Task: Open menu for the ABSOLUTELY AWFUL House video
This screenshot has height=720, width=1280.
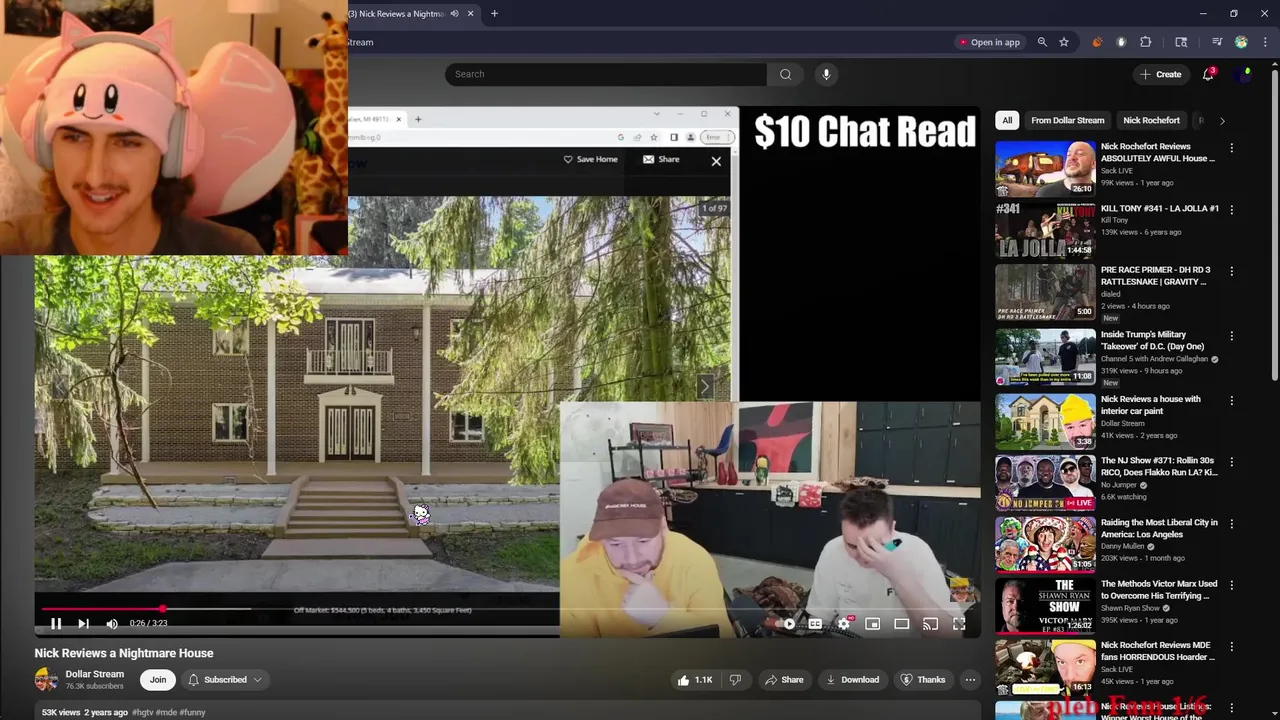Action: (1231, 148)
